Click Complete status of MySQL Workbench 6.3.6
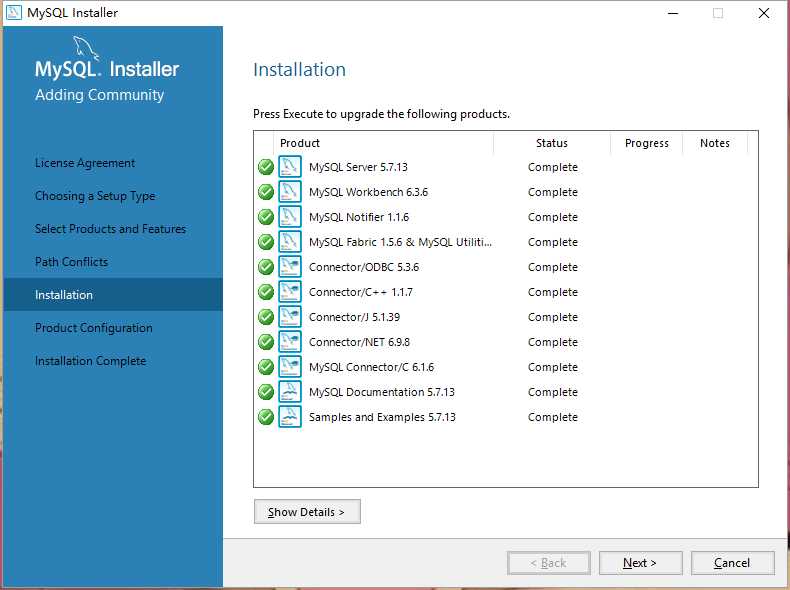790x590 pixels. click(x=553, y=192)
